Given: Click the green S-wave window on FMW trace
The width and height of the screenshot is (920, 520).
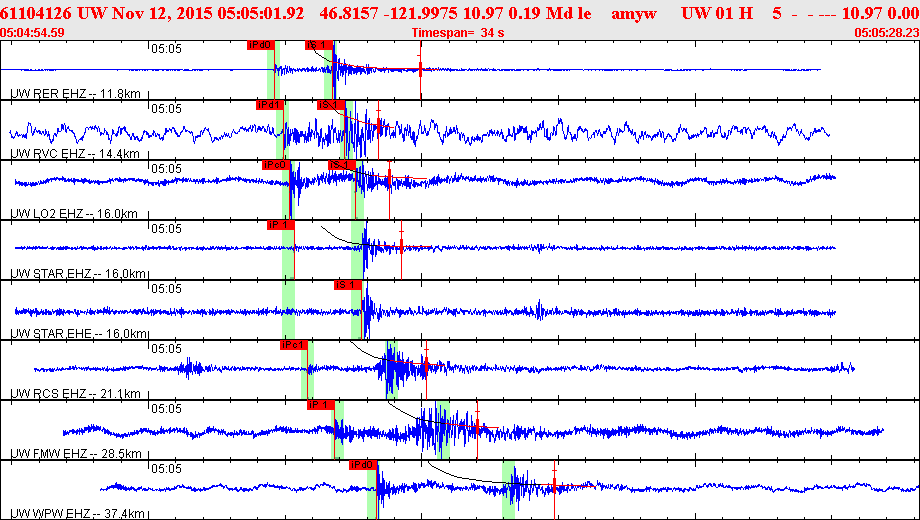Looking at the screenshot, I should [443, 430].
